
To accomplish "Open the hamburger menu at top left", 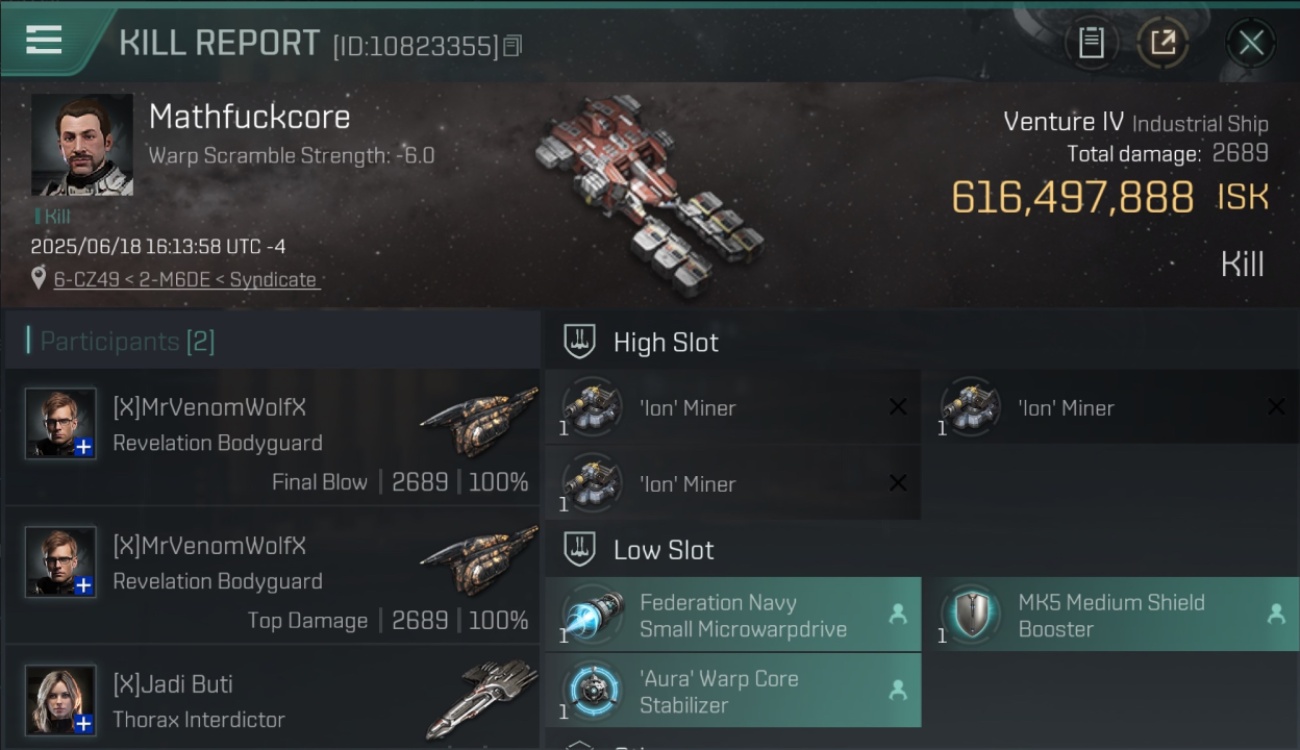I will [43, 40].
